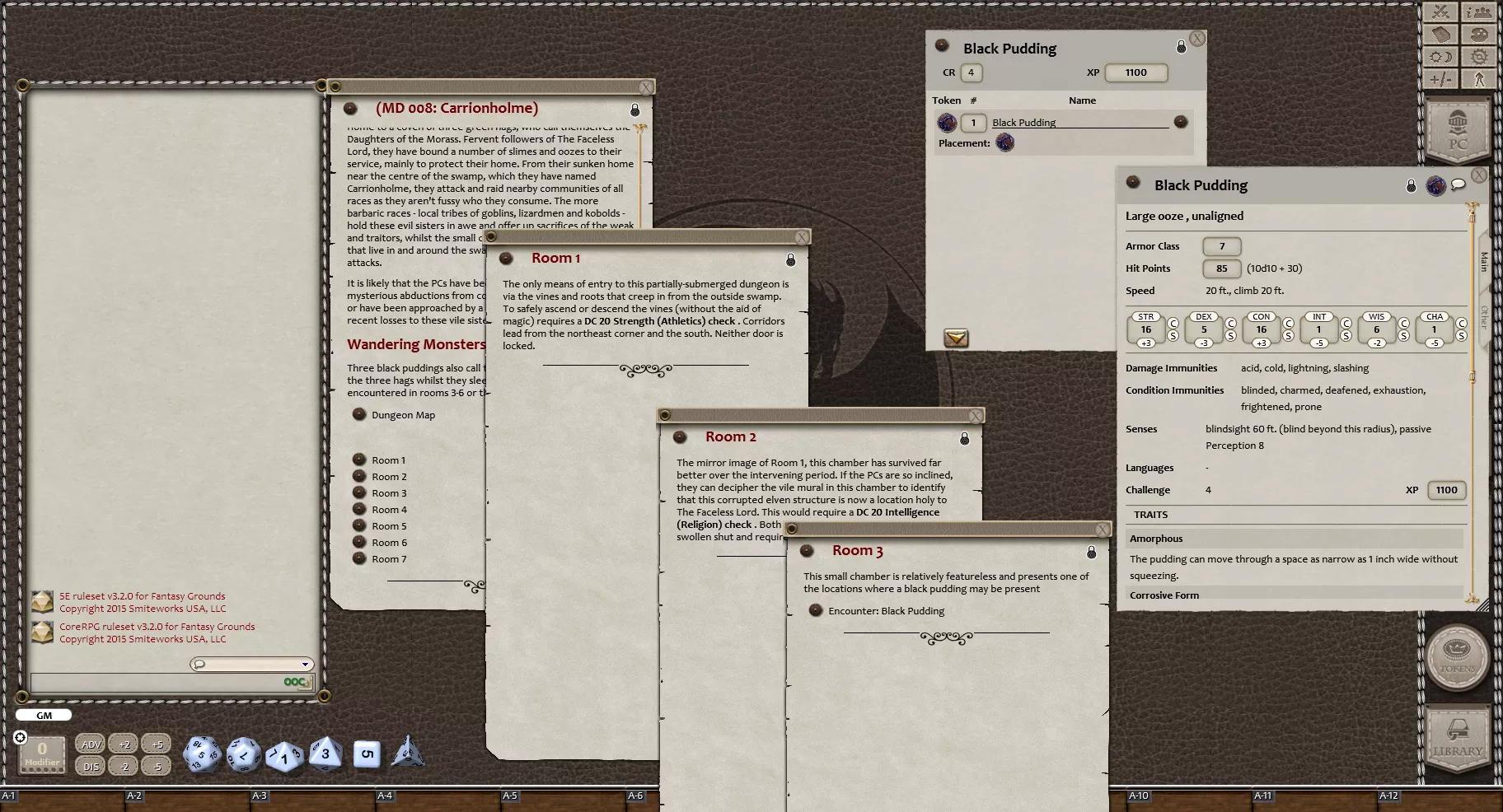Open the chat mode speech-bubble dropdown
This screenshot has width=1503, height=812.
coord(251,664)
